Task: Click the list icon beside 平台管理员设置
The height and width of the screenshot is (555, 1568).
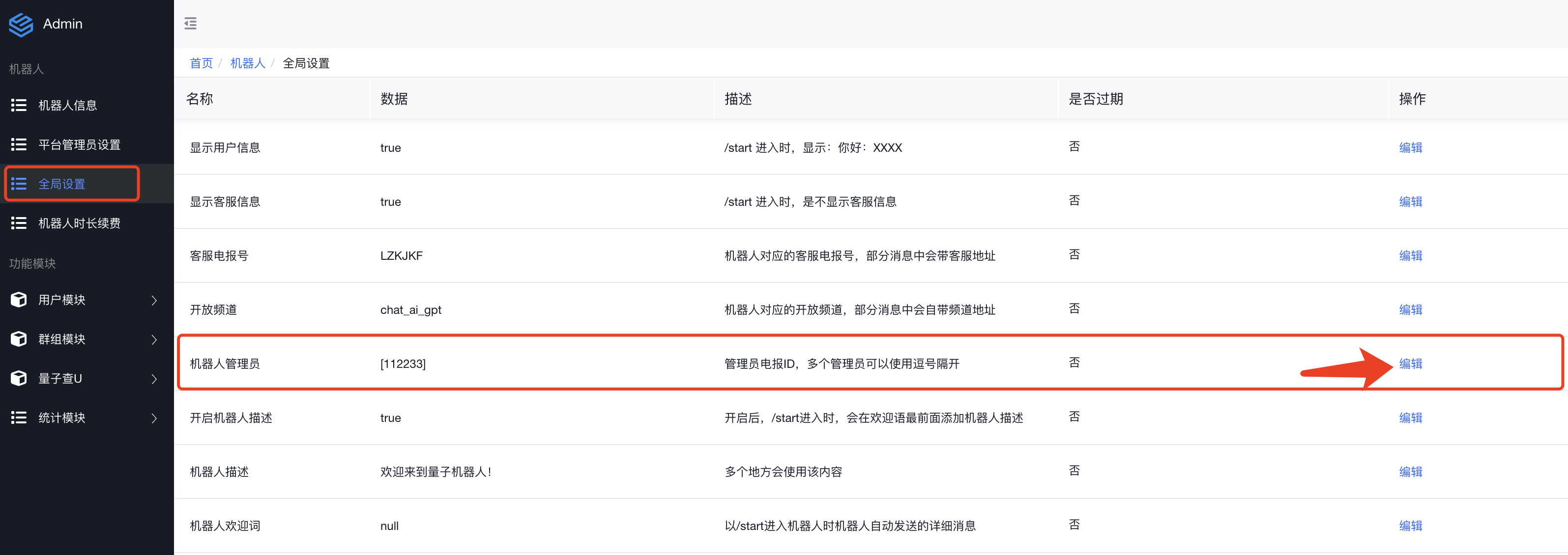Action: (19, 145)
